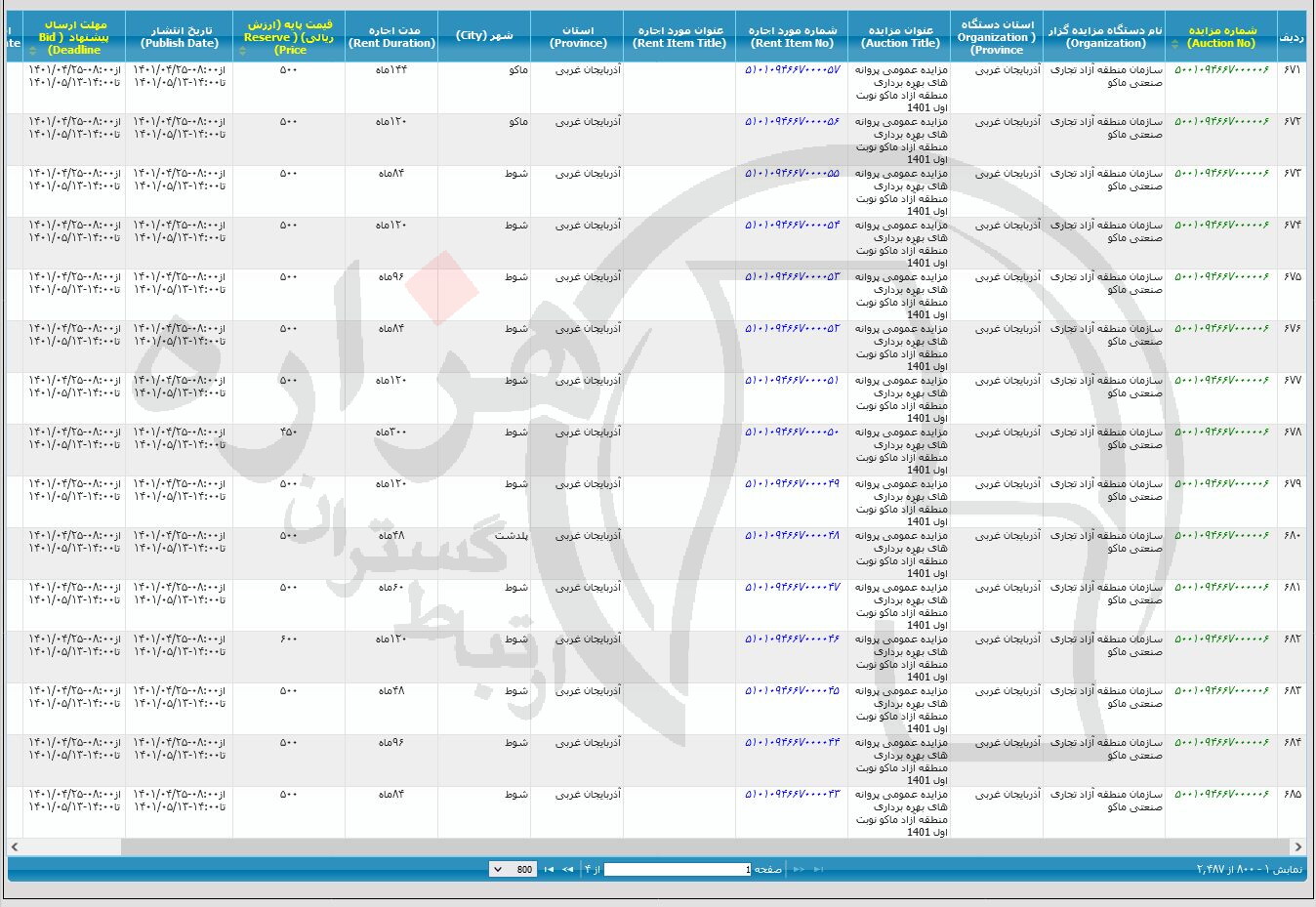Click the greyed-out first page pager icon
Viewport: 1316px width, 907px height.
click(x=818, y=869)
